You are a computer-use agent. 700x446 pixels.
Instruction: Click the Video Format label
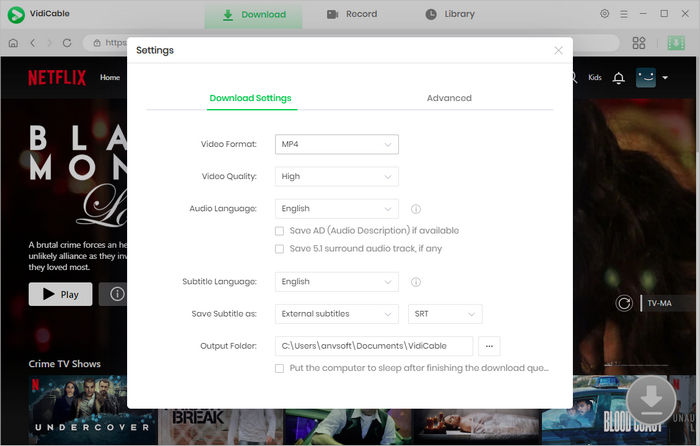click(229, 144)
